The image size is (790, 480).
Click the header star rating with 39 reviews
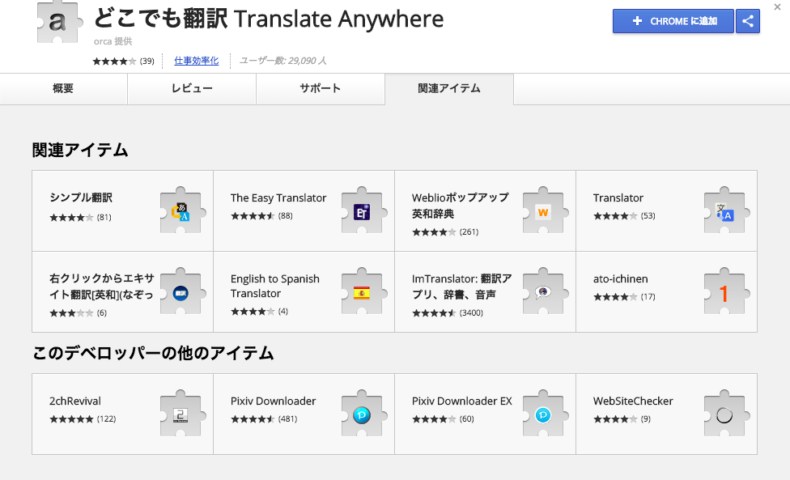[x=114, y=61]
